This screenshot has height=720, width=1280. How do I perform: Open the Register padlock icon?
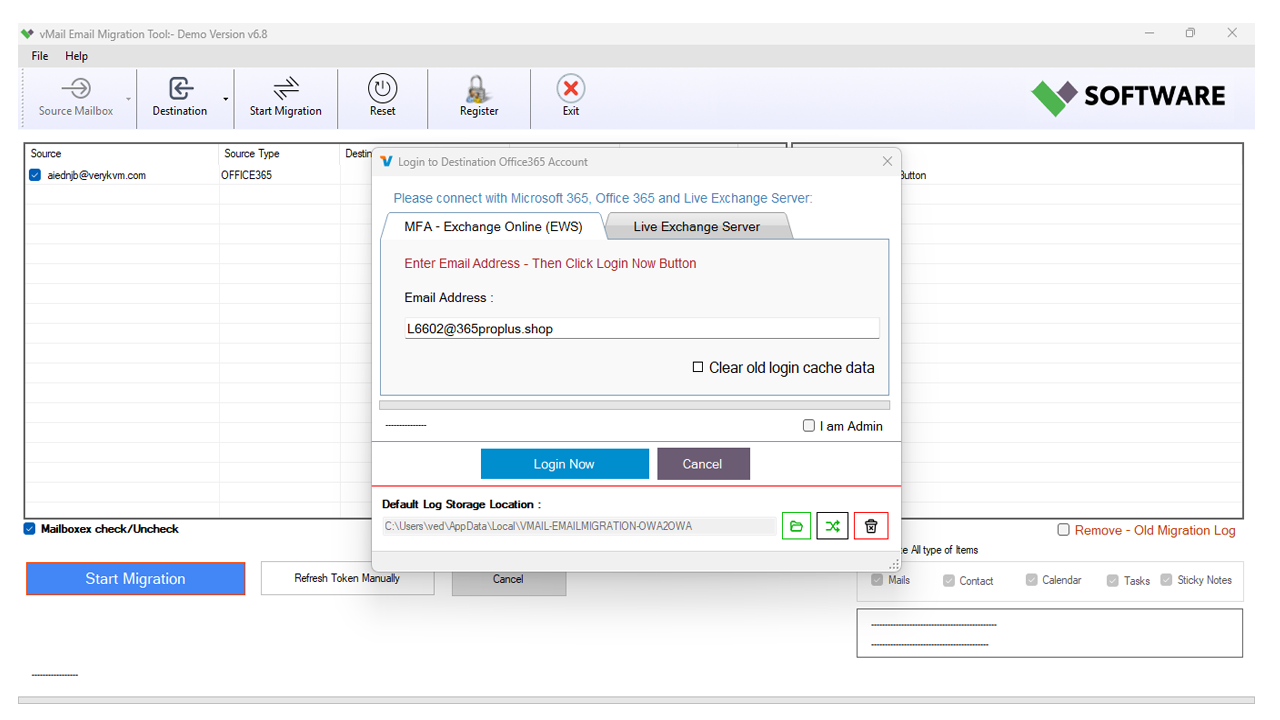click(479, 88)
